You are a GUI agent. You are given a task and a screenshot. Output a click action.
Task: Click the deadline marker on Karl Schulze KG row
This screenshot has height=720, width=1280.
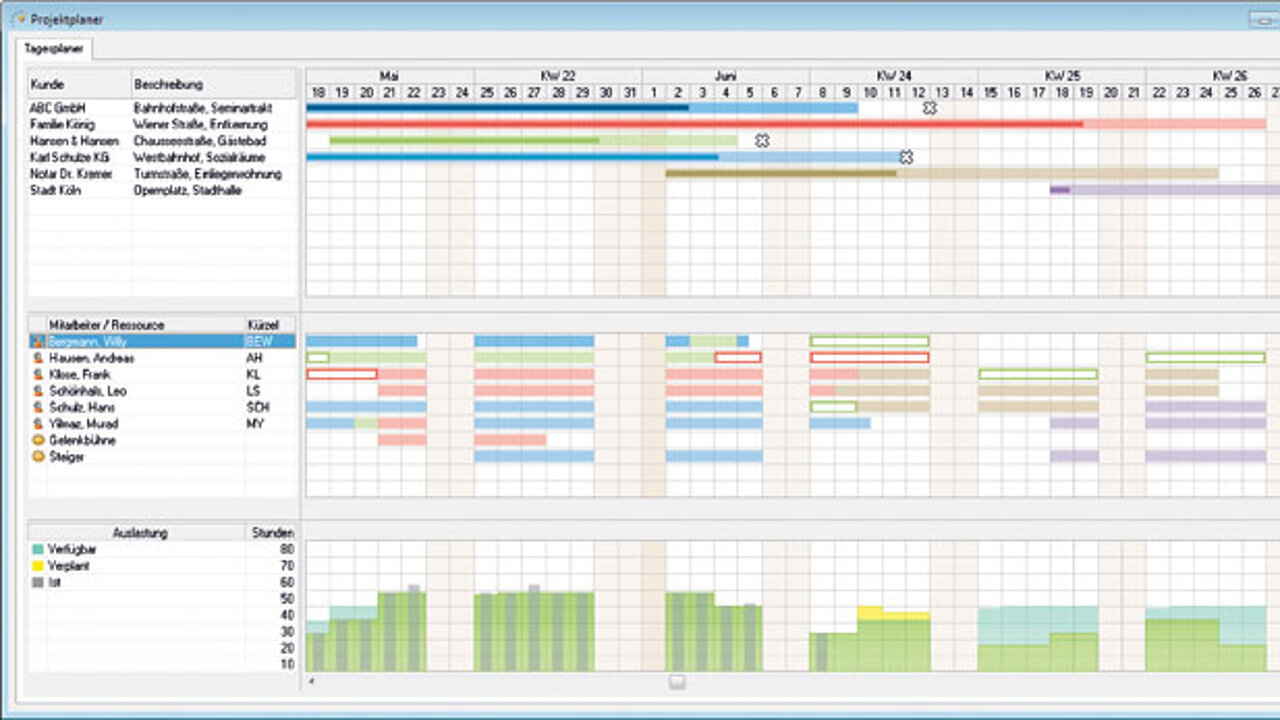point(906,157)
